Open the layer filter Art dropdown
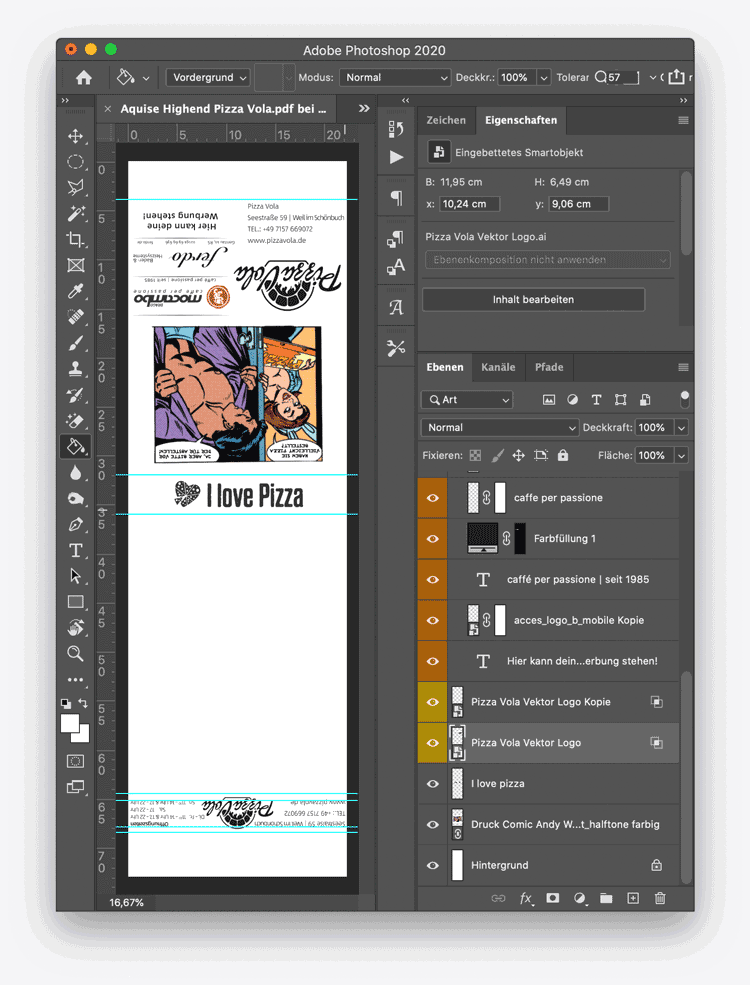This screenshot has height=985, width=750. (x=467, y=400)
